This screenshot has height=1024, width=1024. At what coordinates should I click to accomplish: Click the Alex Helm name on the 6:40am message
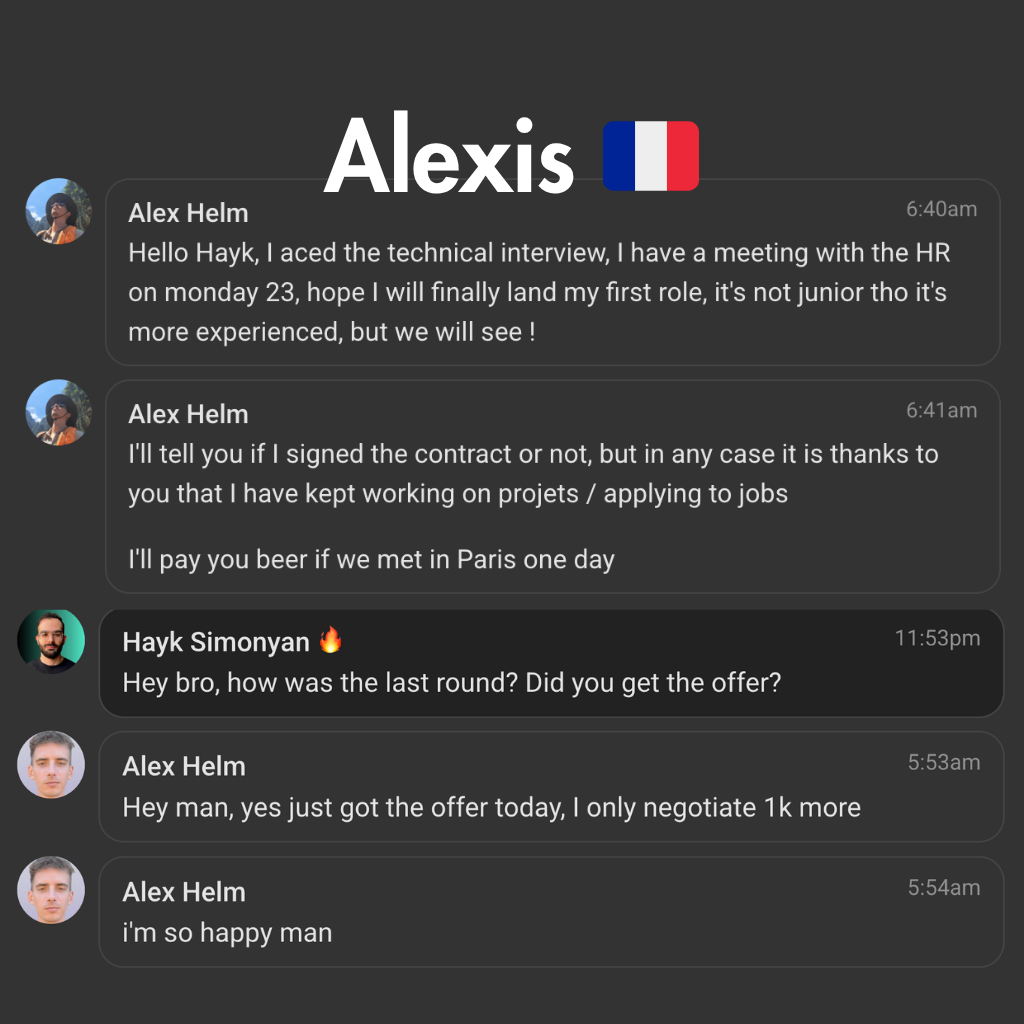[x=188, y=213]
